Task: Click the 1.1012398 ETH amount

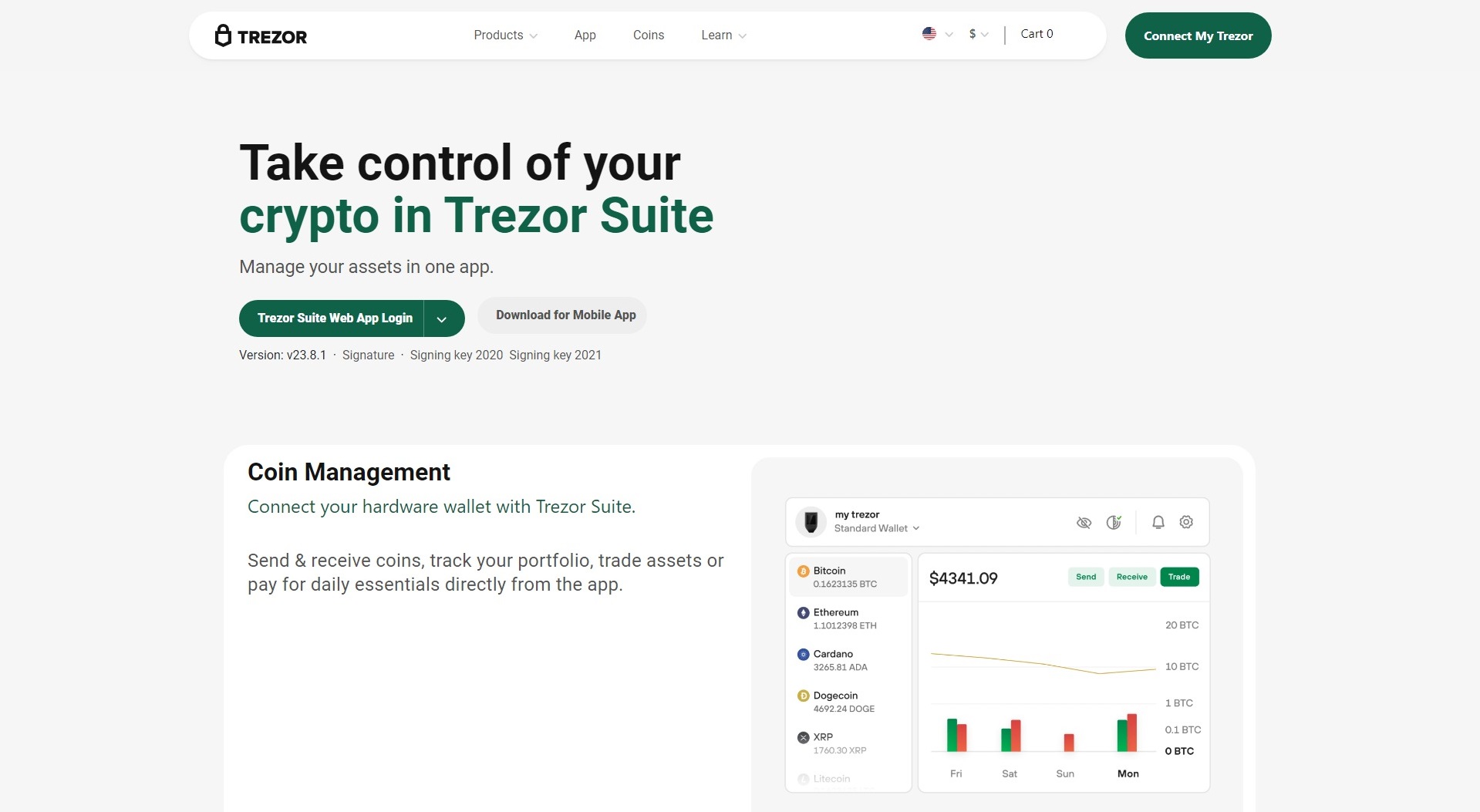Action: click(845, 626)
